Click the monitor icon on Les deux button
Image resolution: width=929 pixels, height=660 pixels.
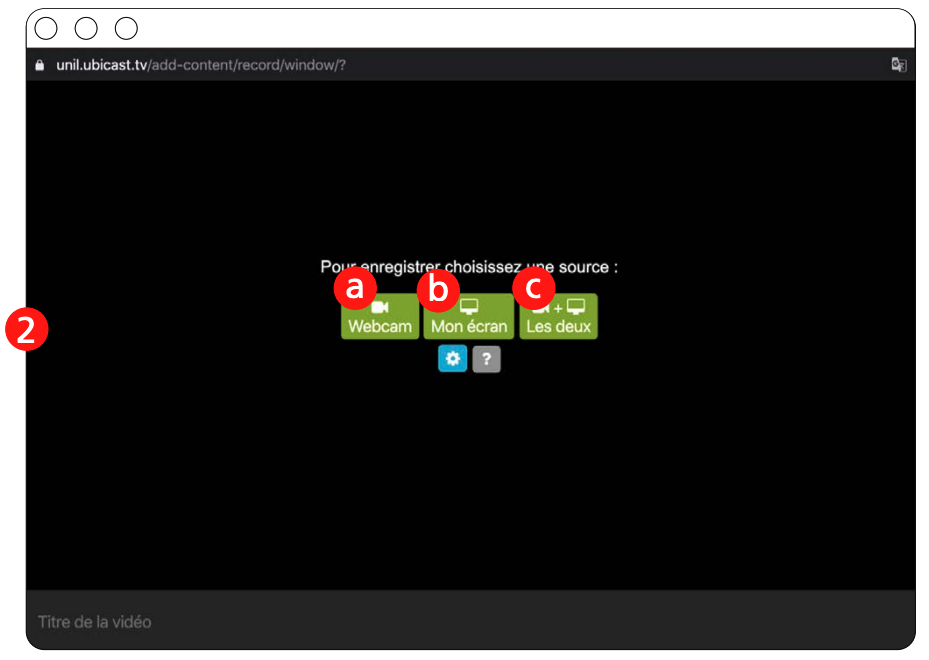pyautogui.click(x=575, y=307)
